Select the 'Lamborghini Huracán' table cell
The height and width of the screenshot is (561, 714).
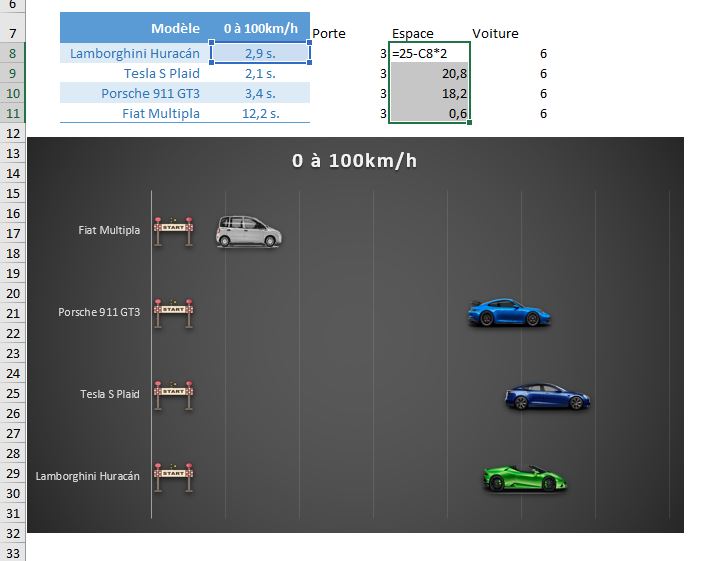click(x=135, y=53)
